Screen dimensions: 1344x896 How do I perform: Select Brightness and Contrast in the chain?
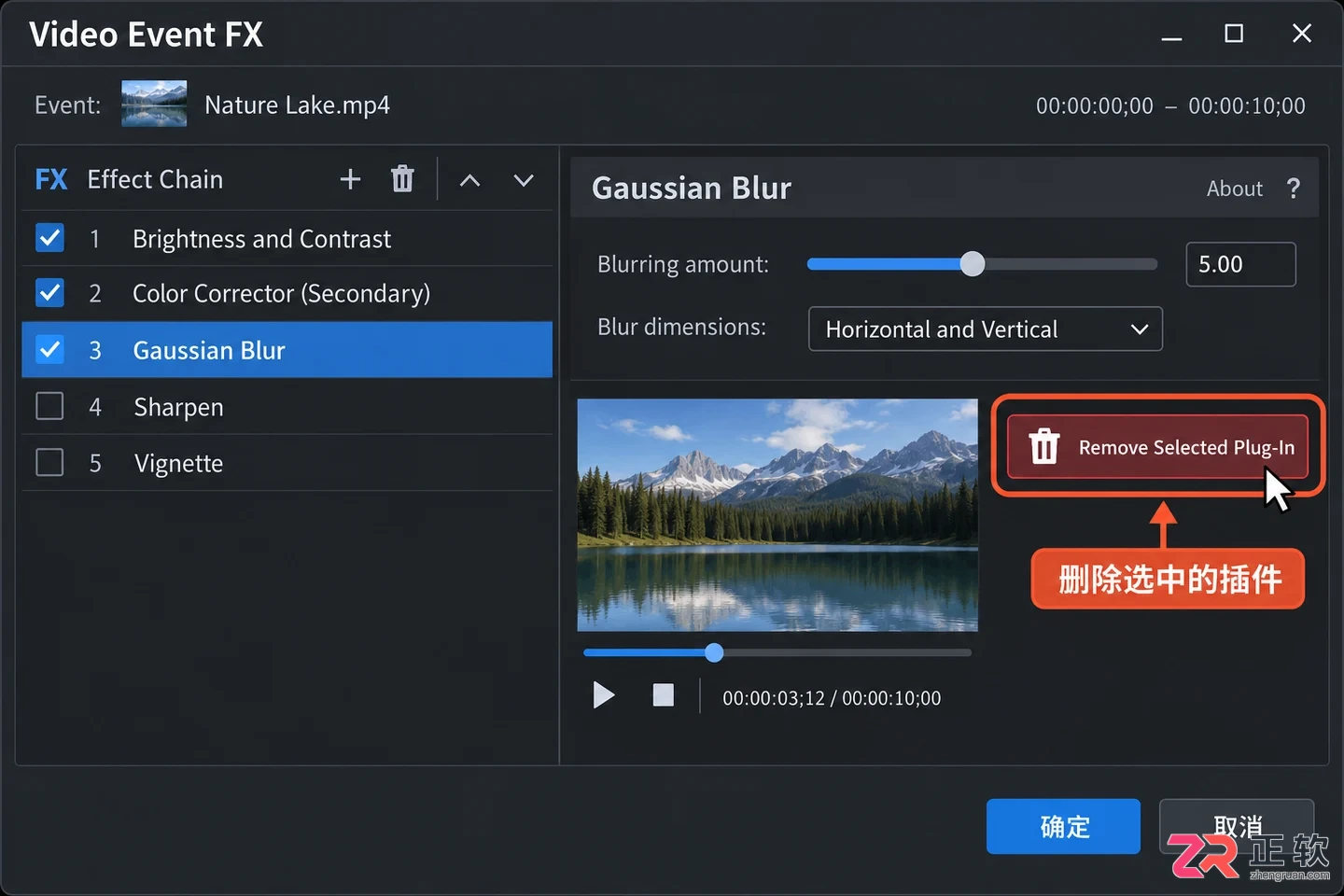click(x=287, y=239)
